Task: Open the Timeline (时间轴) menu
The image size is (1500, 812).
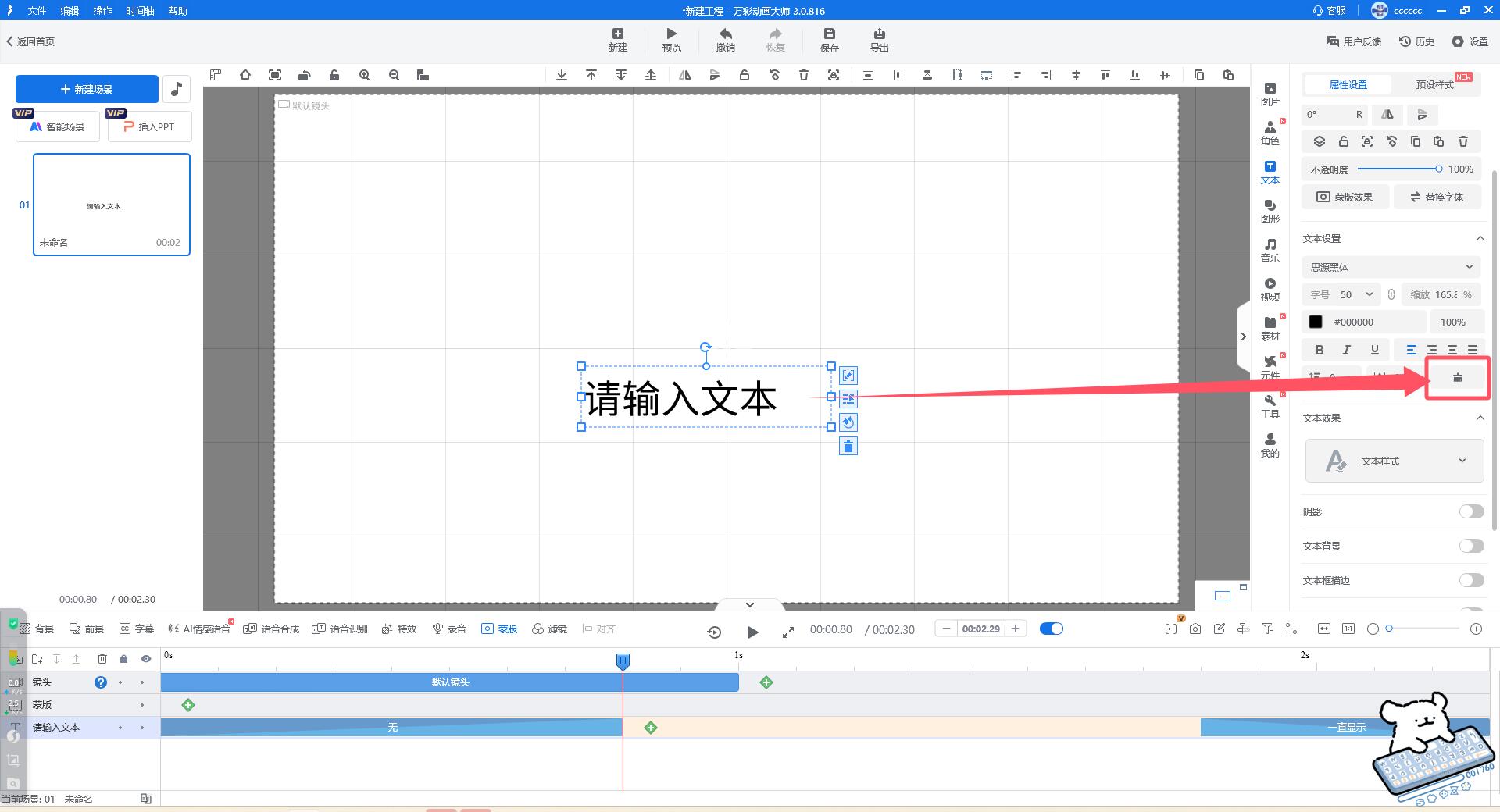Action: (x=139, y=11)
